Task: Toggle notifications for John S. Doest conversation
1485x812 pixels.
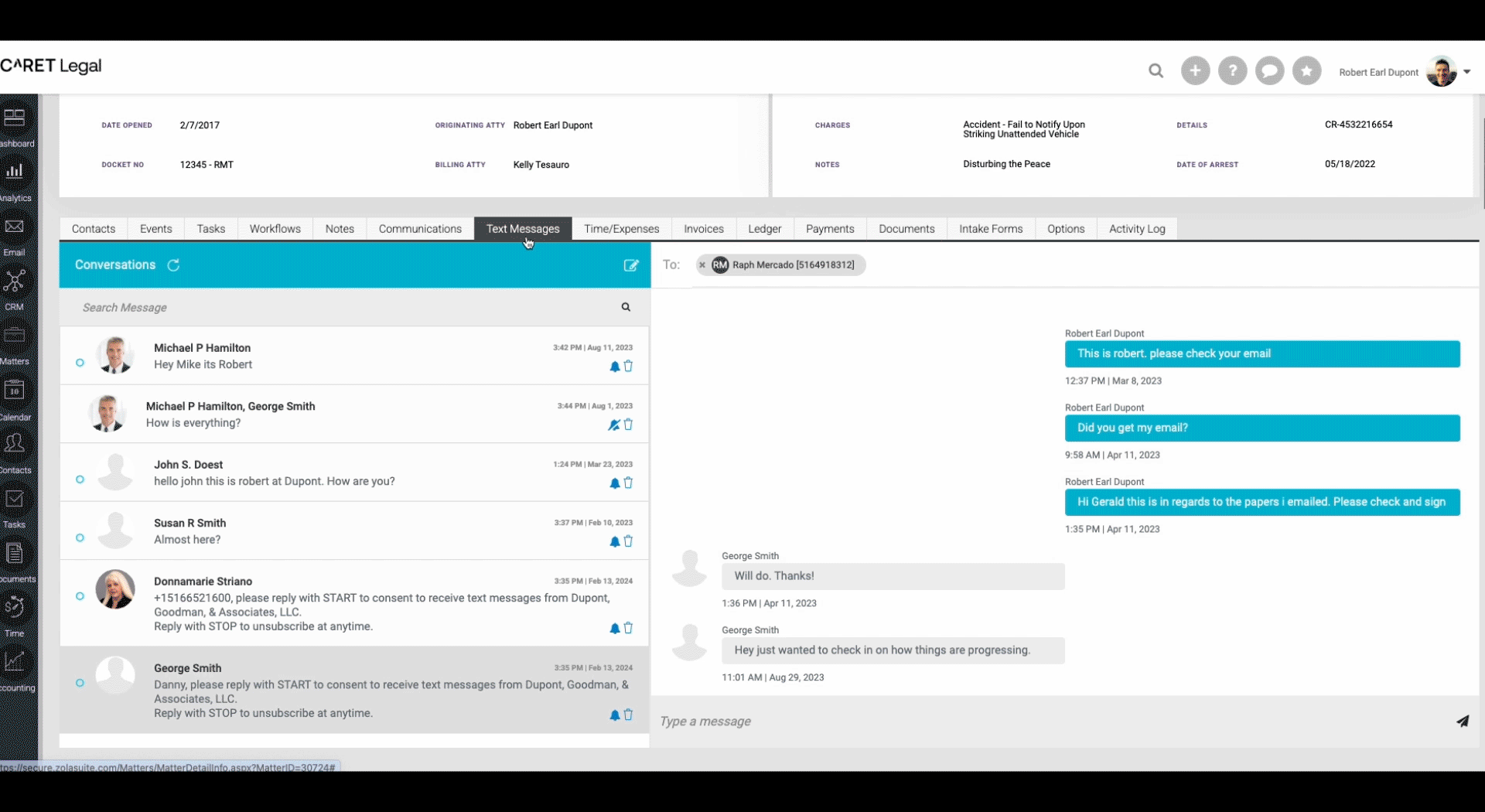Action: click(613, 483)
